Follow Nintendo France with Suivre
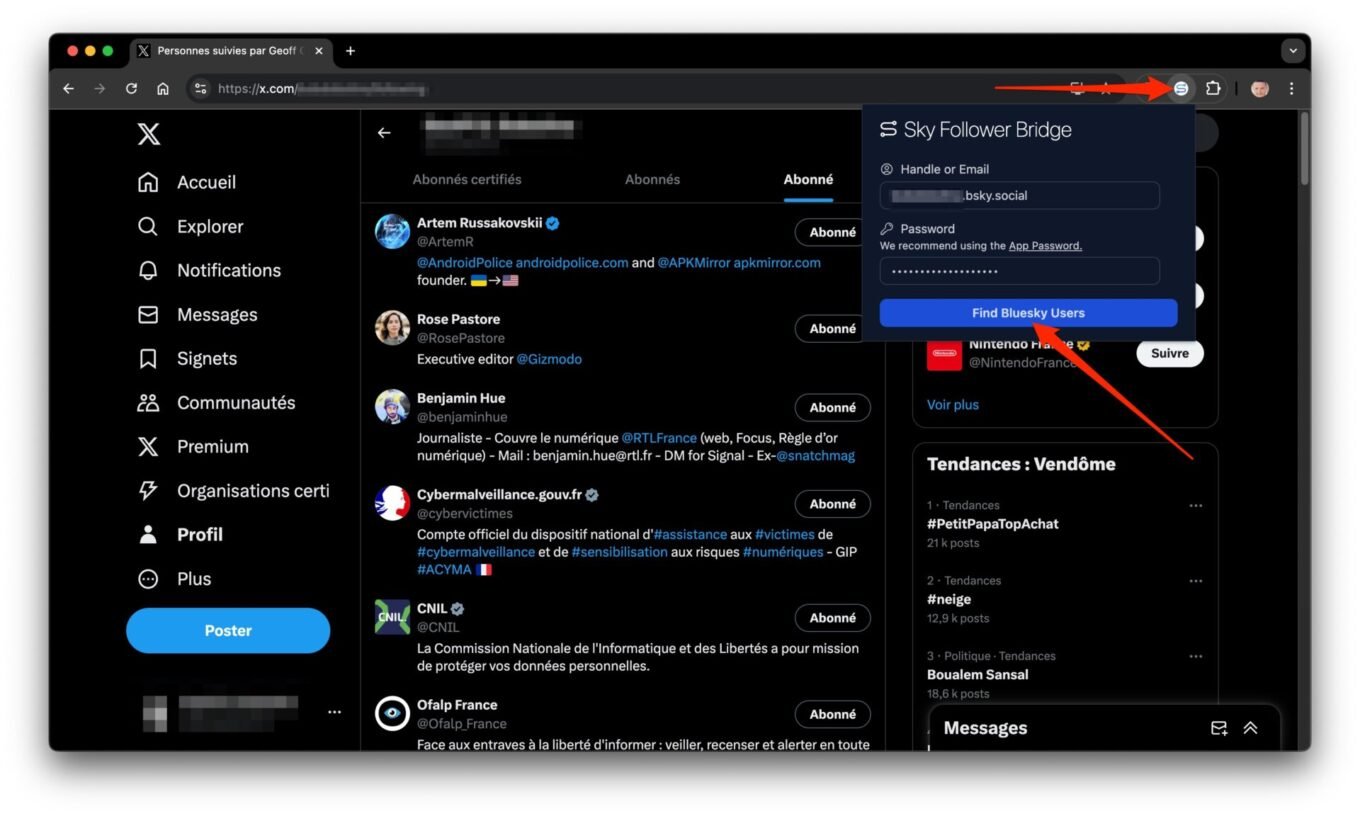 pos(1170,353)
